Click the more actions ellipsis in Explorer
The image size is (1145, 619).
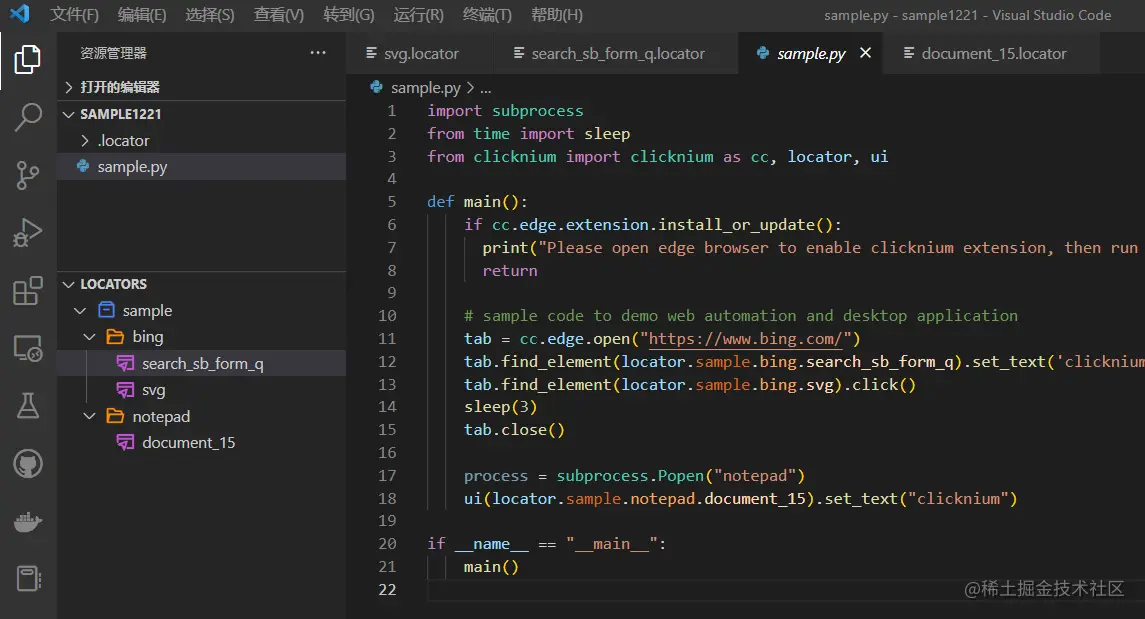pyautogui.click(x=317, y=53)
